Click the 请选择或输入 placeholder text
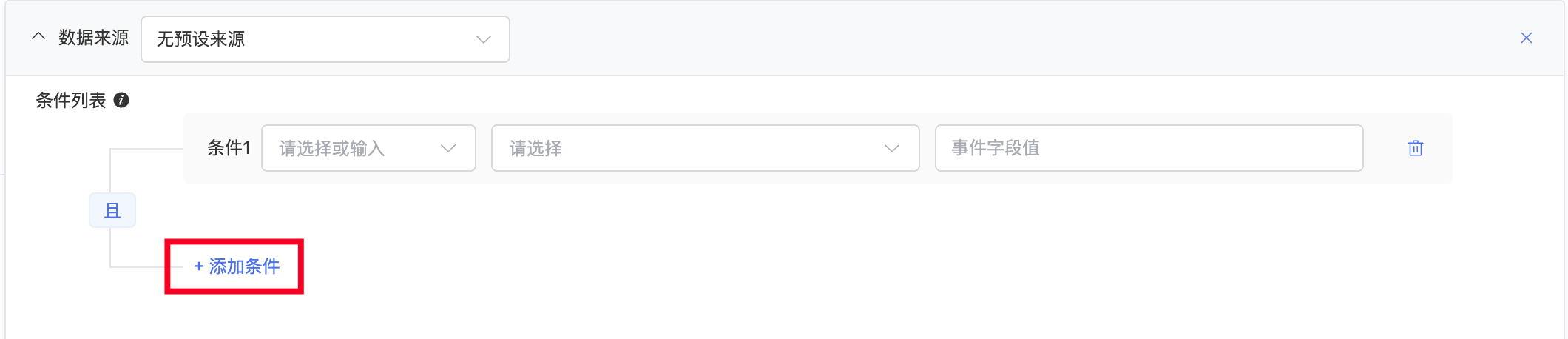 (331, 149)
